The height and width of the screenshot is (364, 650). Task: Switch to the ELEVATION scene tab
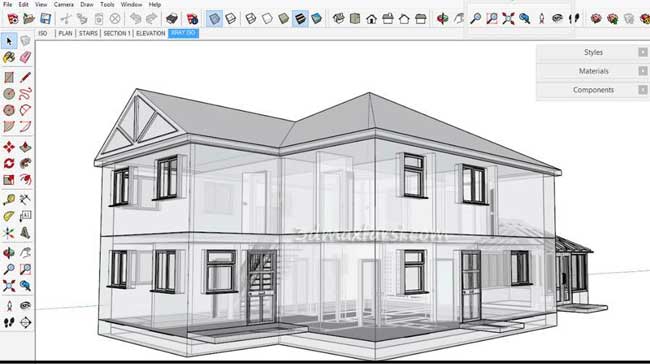point(150,33)
